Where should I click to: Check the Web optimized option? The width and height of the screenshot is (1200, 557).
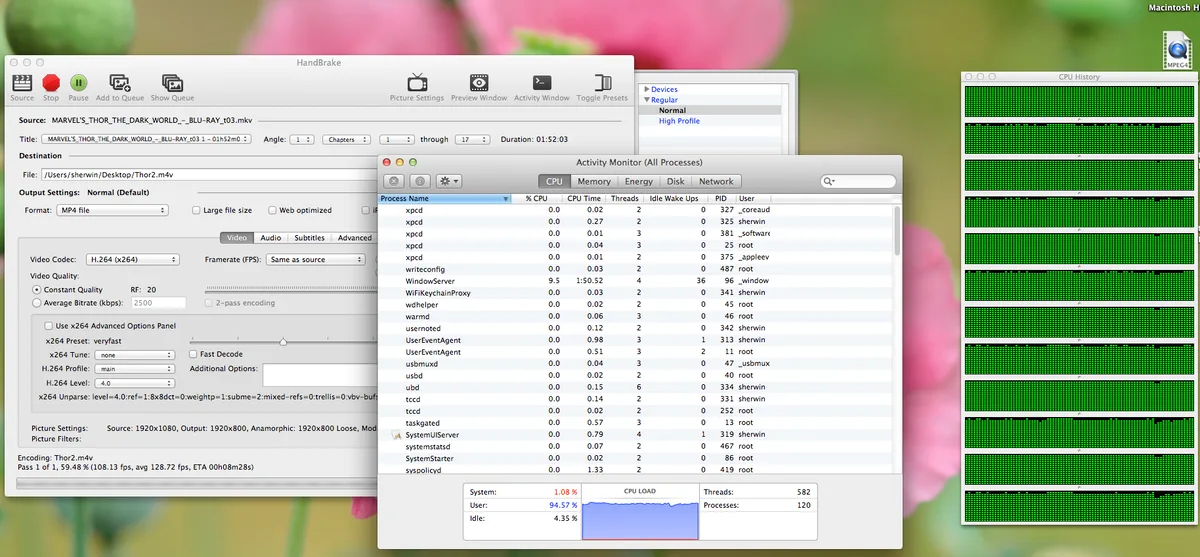coord(272,211)
